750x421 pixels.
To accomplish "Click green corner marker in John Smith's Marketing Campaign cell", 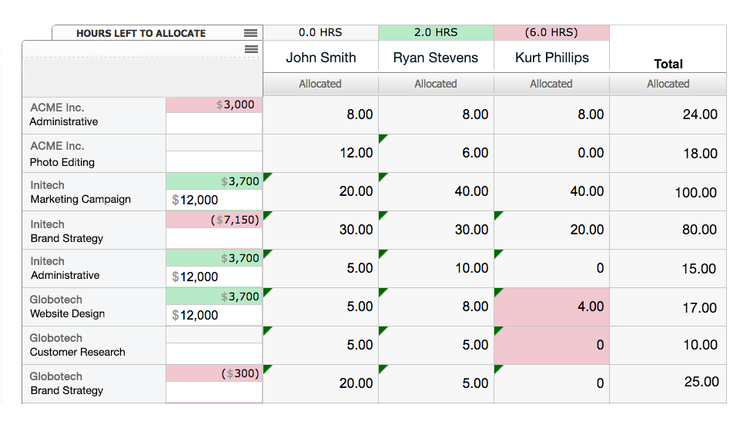I will click(267, 177).
